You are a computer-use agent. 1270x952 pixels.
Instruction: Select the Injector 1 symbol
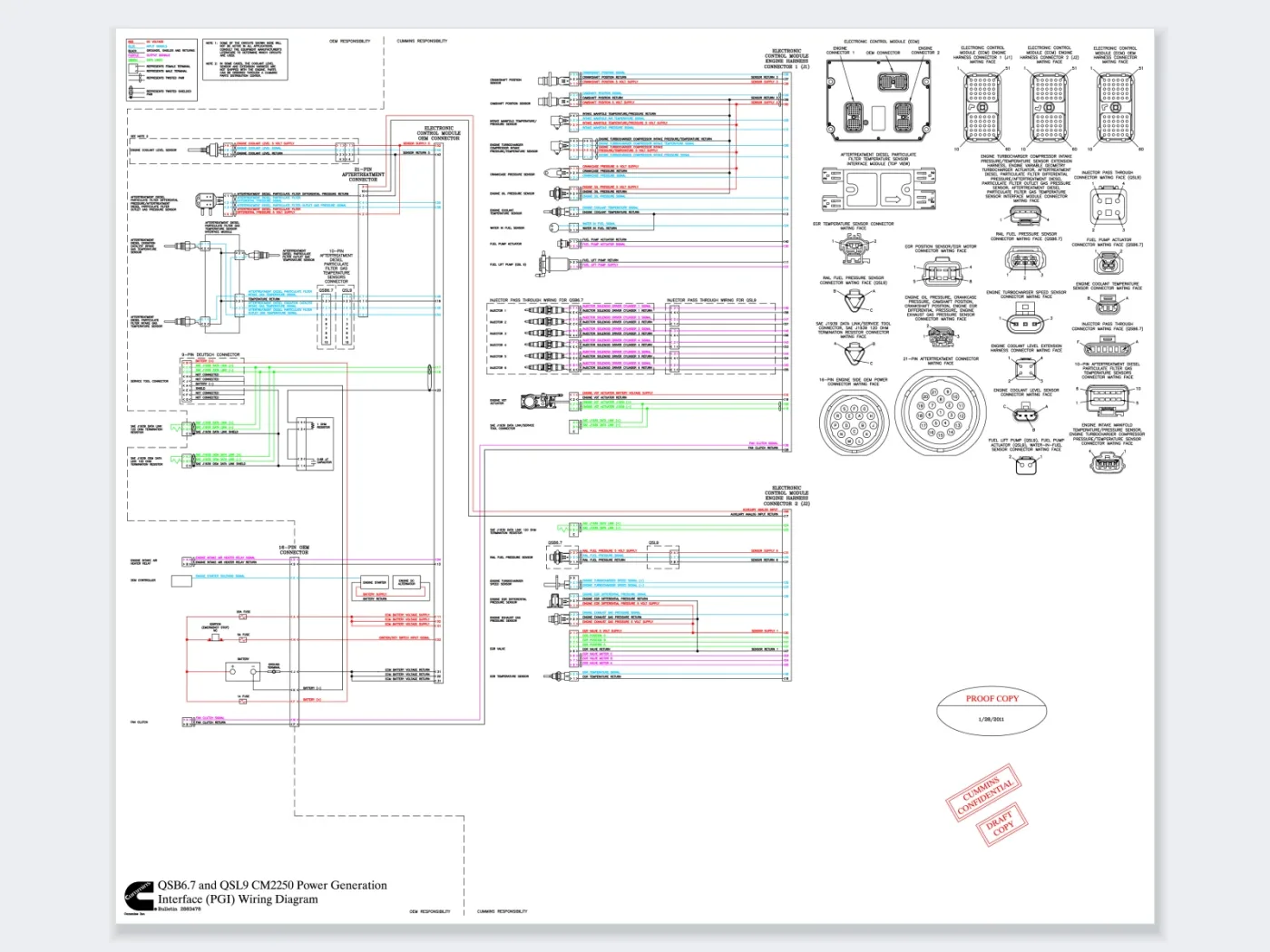[546, 310]
